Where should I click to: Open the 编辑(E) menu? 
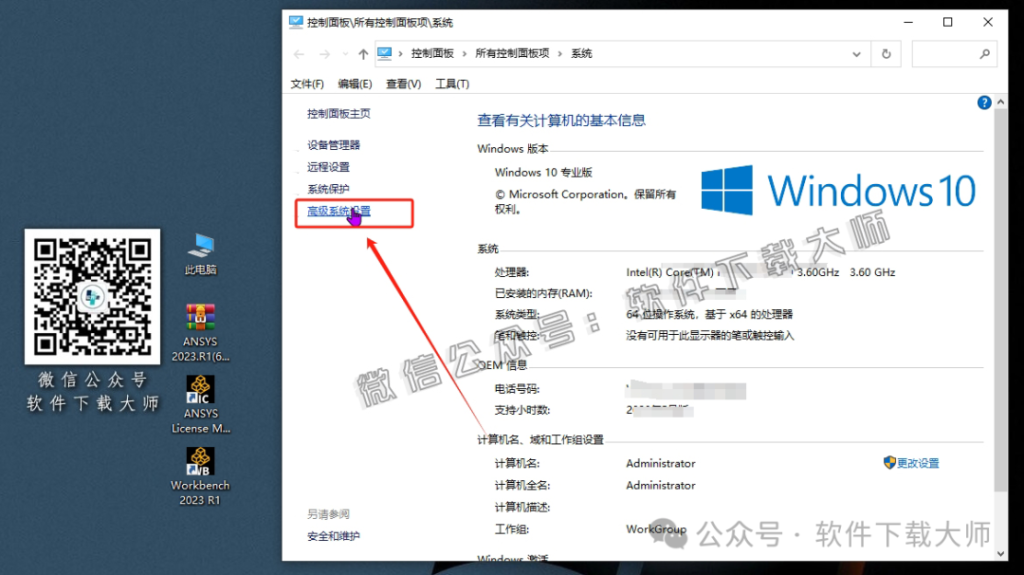click(x=355, y=84)
